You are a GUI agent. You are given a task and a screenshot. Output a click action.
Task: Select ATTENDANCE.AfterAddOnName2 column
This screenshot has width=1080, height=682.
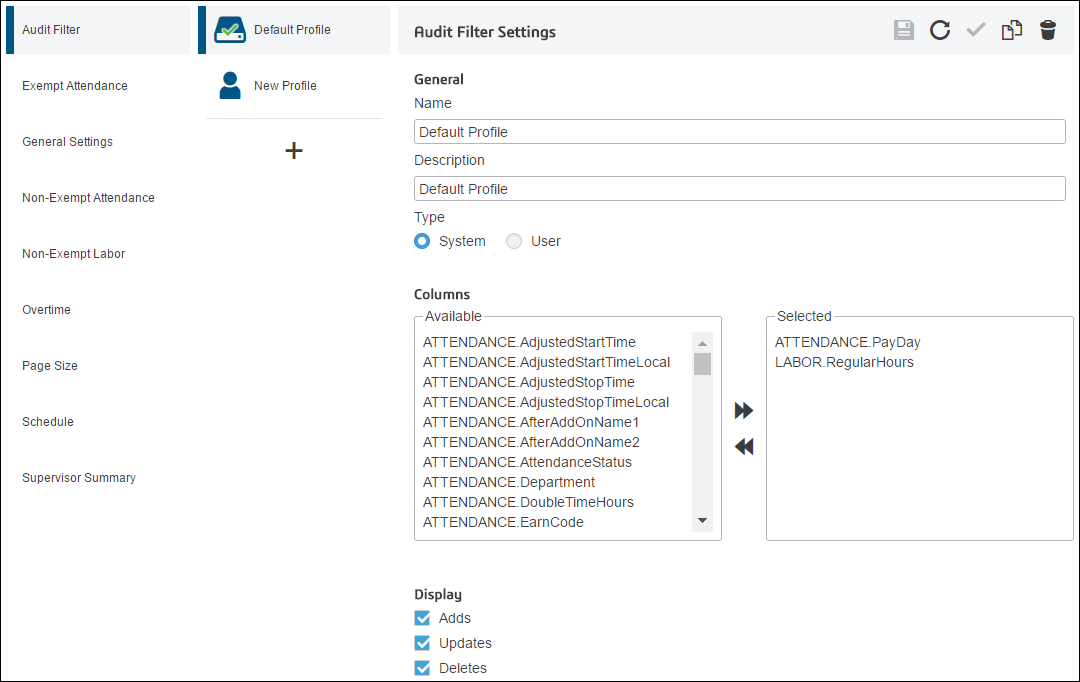click(531, 442)
